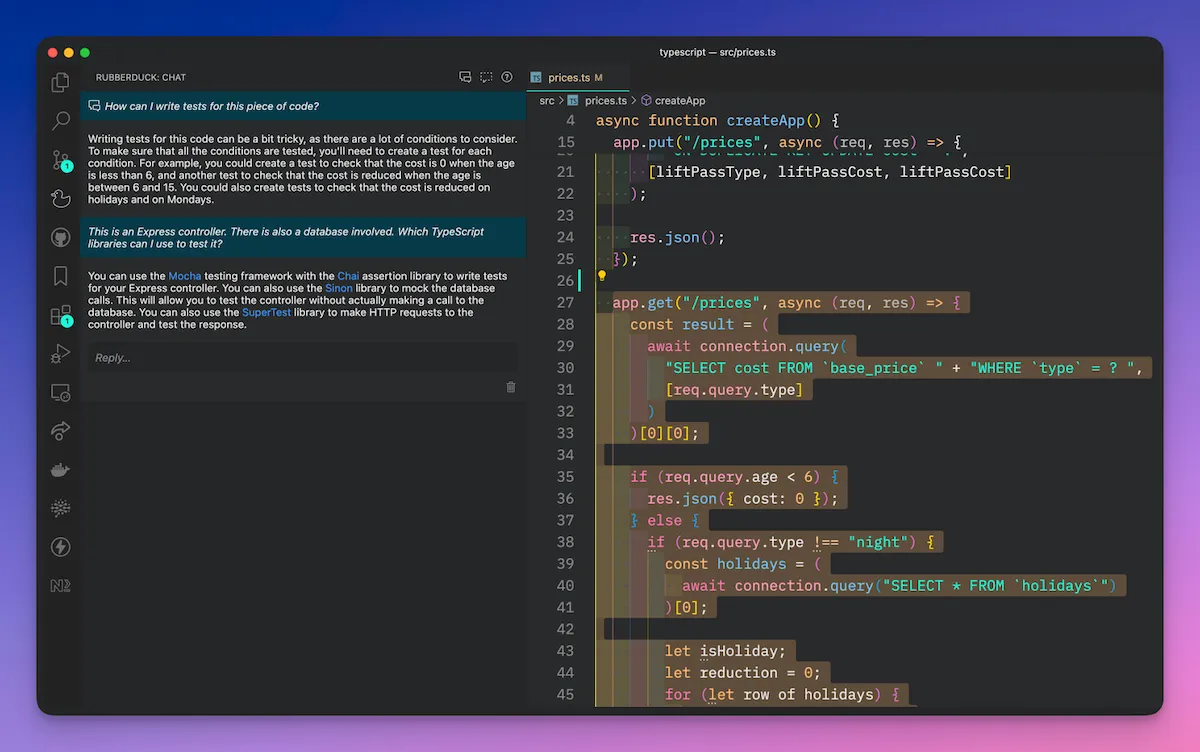Start a new chat in Rubberduck header
The width and height of the screenshot is (1200, 752).
(465, 77)
